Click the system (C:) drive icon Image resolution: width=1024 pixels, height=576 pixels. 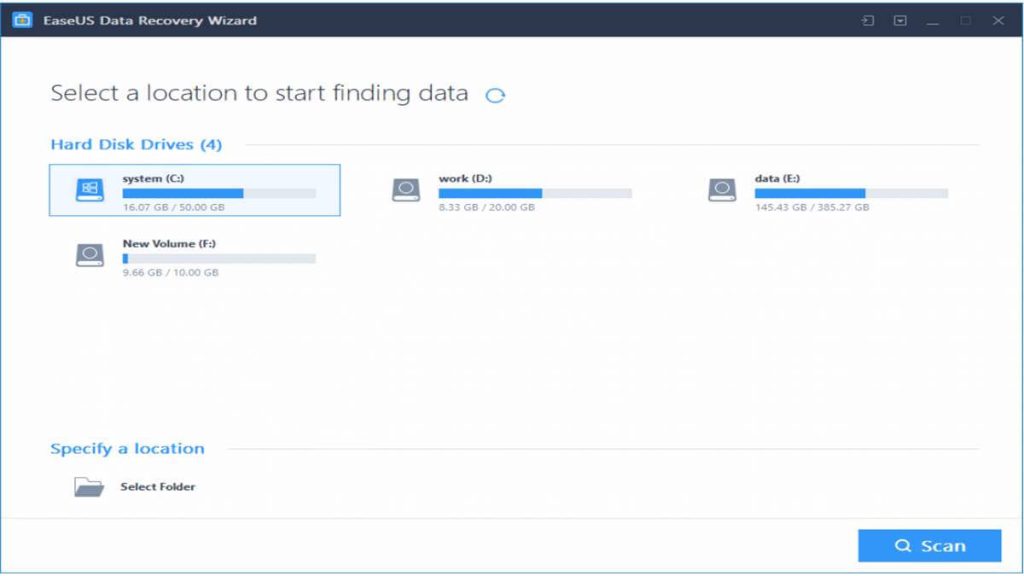pos(88,189)
